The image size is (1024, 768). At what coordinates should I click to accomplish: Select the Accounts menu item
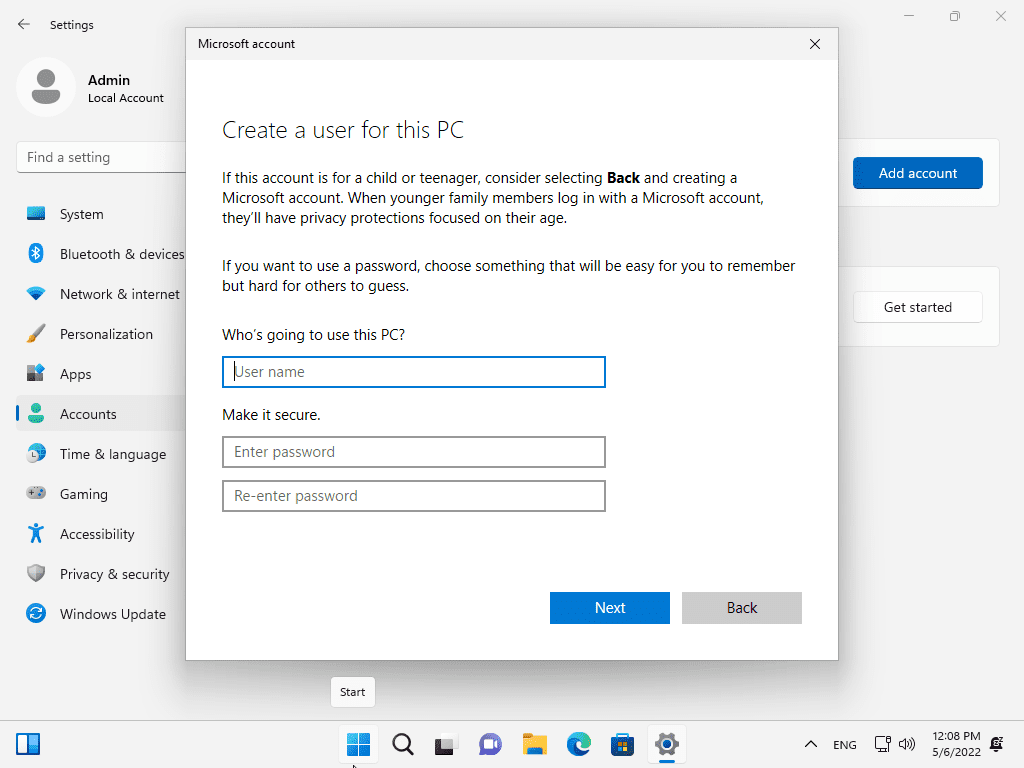click(88, 414)
